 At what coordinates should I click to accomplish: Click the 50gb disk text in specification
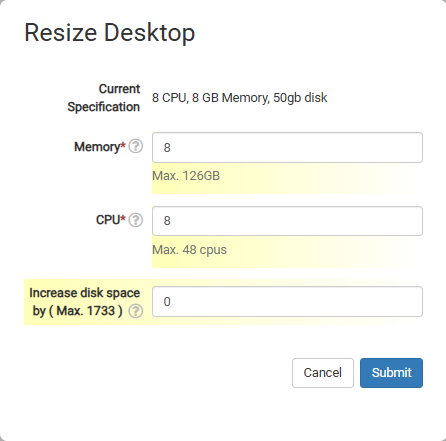tap(300, 98)
